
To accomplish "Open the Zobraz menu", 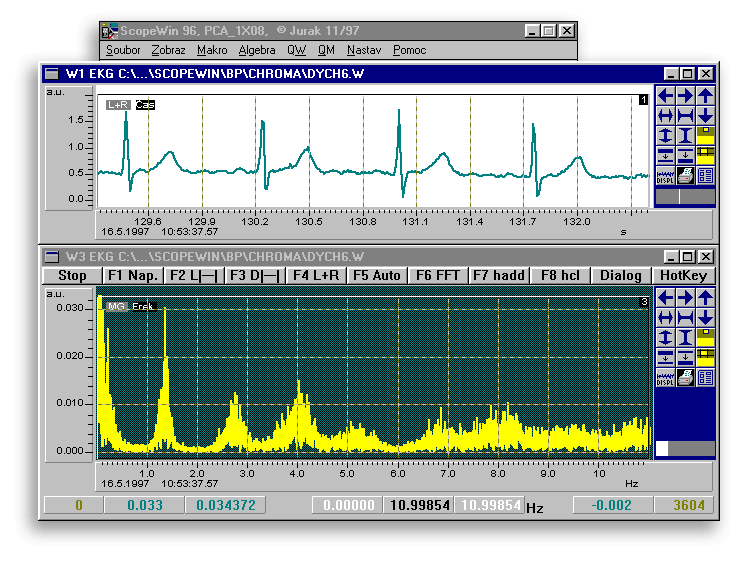I will [168, 50].
